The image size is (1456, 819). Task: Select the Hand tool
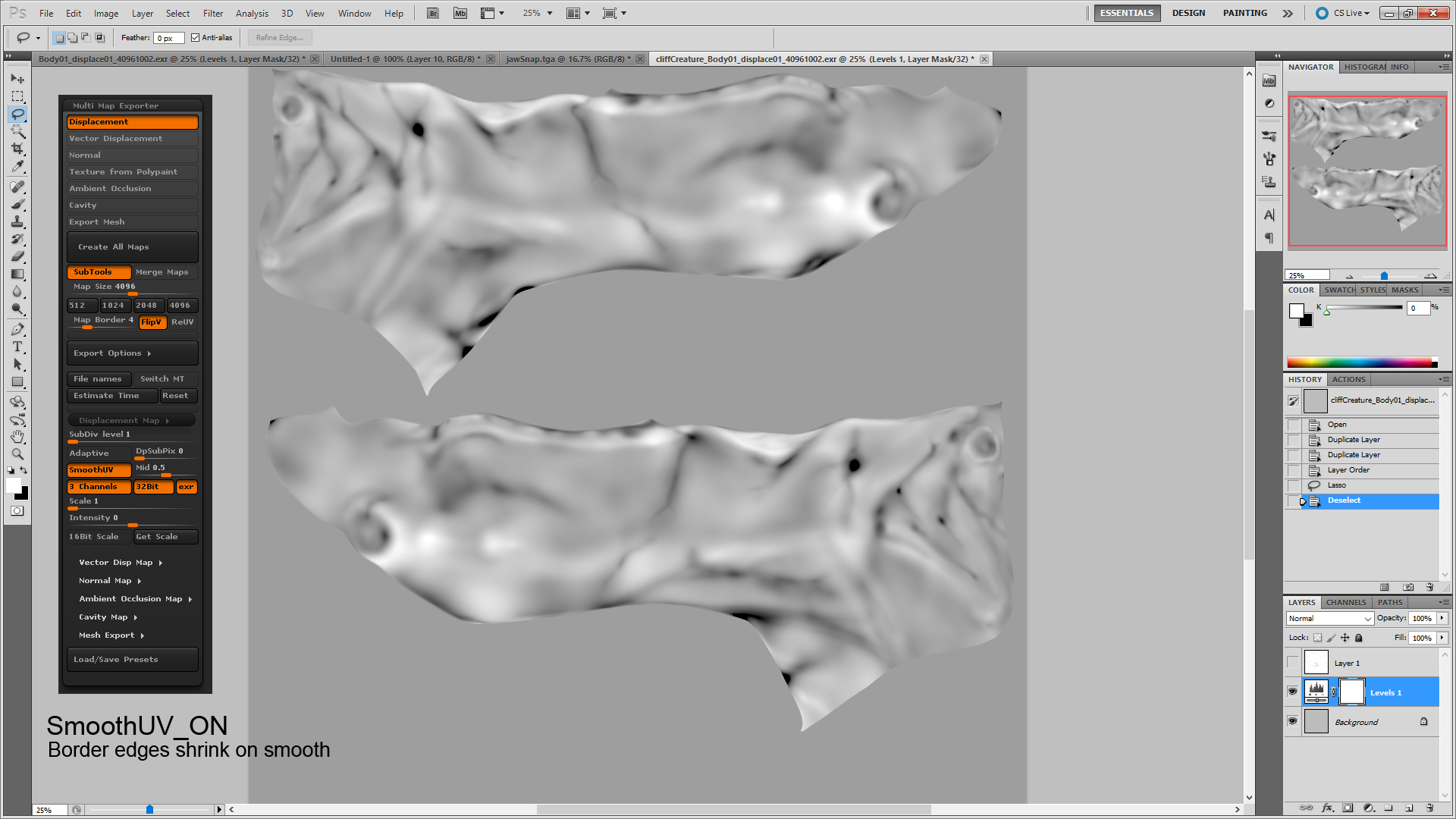17,437
